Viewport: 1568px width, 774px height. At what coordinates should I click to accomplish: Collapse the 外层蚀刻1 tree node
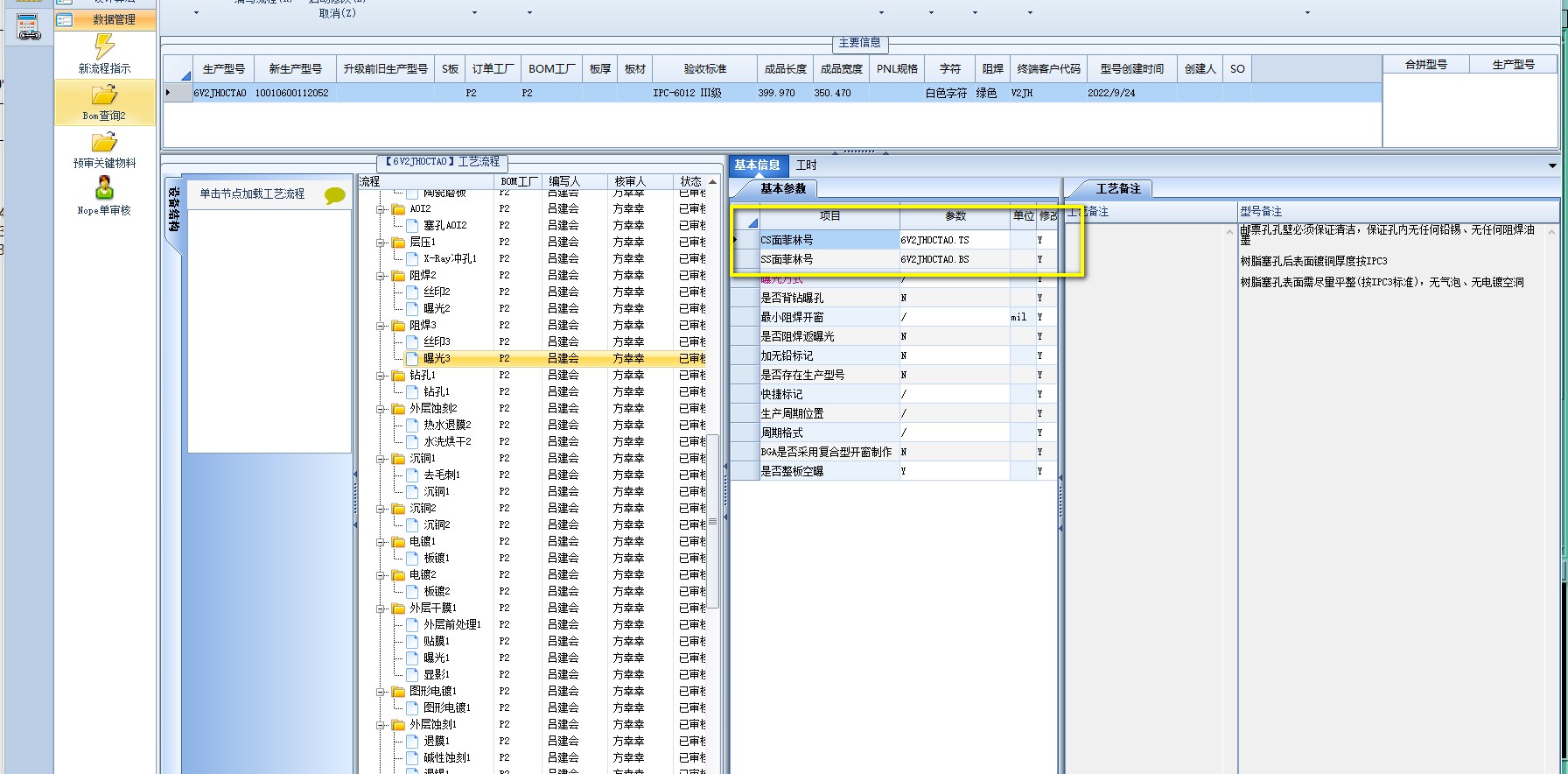pyautogui.click(x=382, y=725)
